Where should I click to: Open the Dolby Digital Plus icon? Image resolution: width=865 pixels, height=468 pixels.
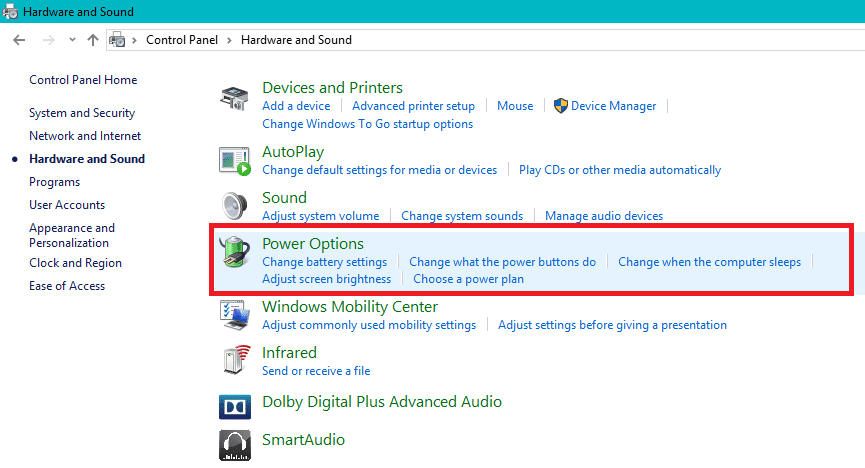(x=234, y=406)
